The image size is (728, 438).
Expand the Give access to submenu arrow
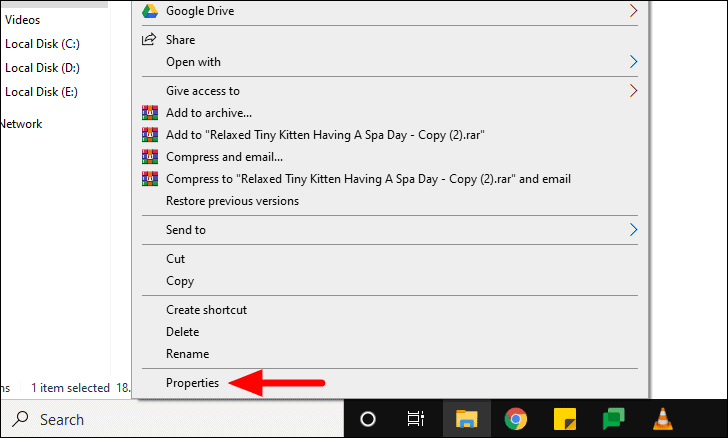pos(633,91)
